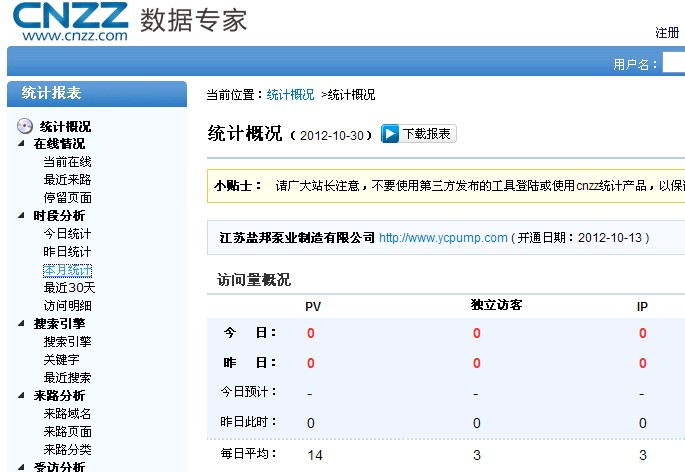Viewport: 685px width, 472px height.
Task: Collapse the 来路分析 section
Action: 23,396
